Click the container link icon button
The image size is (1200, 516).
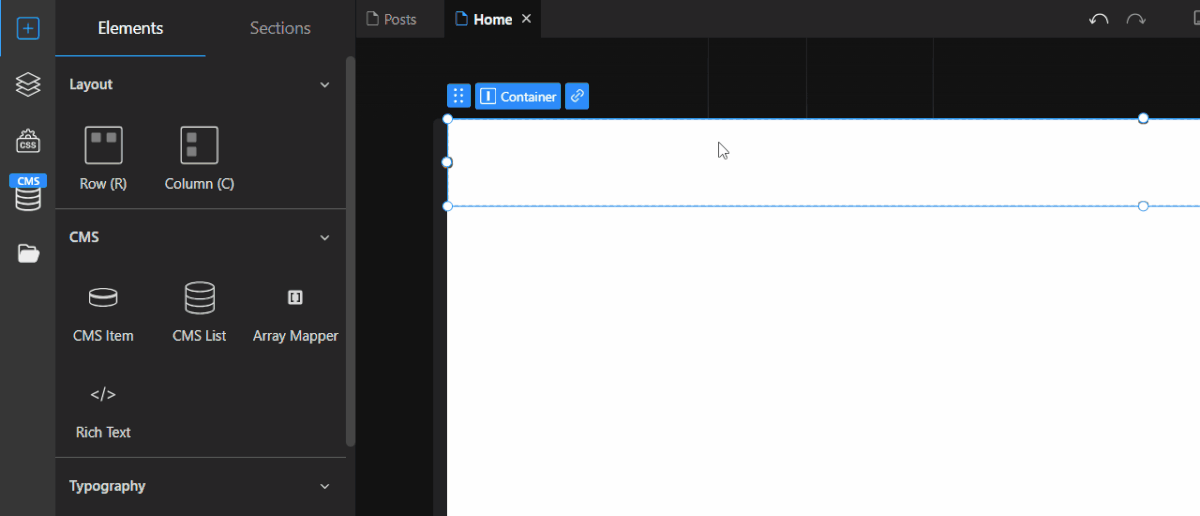577,96
